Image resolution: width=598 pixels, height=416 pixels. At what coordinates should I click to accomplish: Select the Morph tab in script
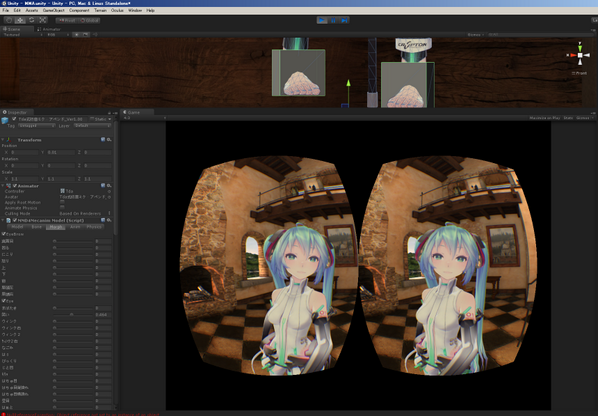[x=56, y=227]
